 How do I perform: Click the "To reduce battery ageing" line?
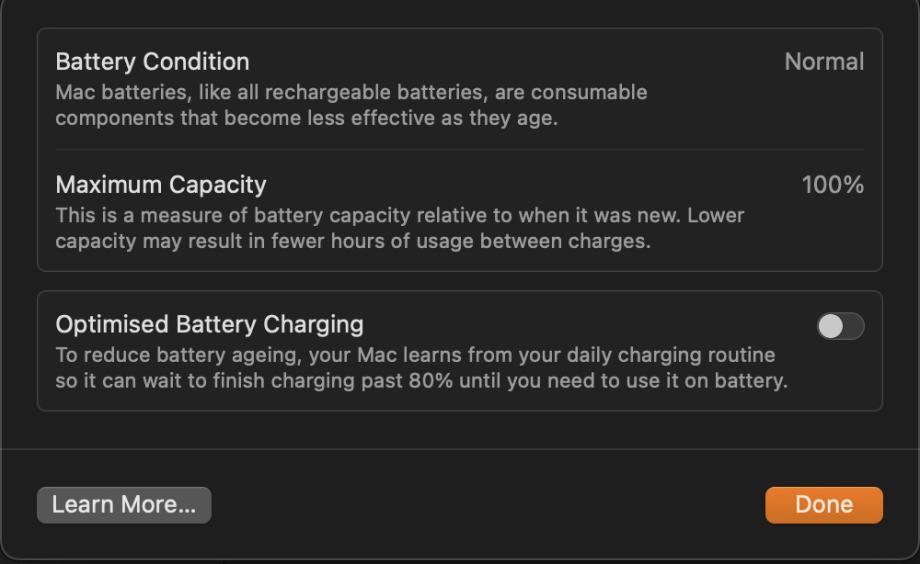pos(415,355)
